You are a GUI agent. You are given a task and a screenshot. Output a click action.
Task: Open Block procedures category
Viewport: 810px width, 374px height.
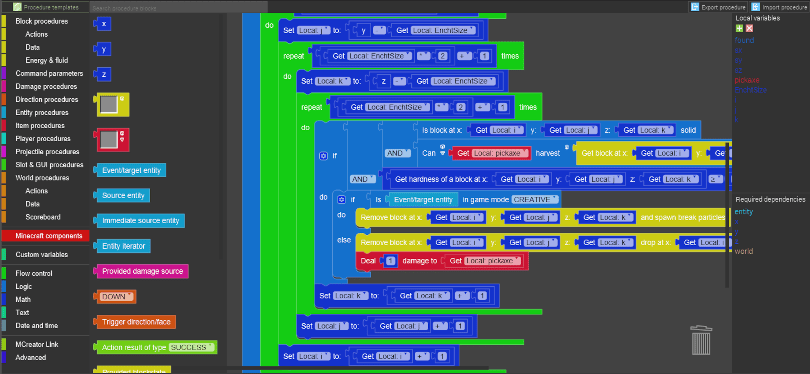42,21
